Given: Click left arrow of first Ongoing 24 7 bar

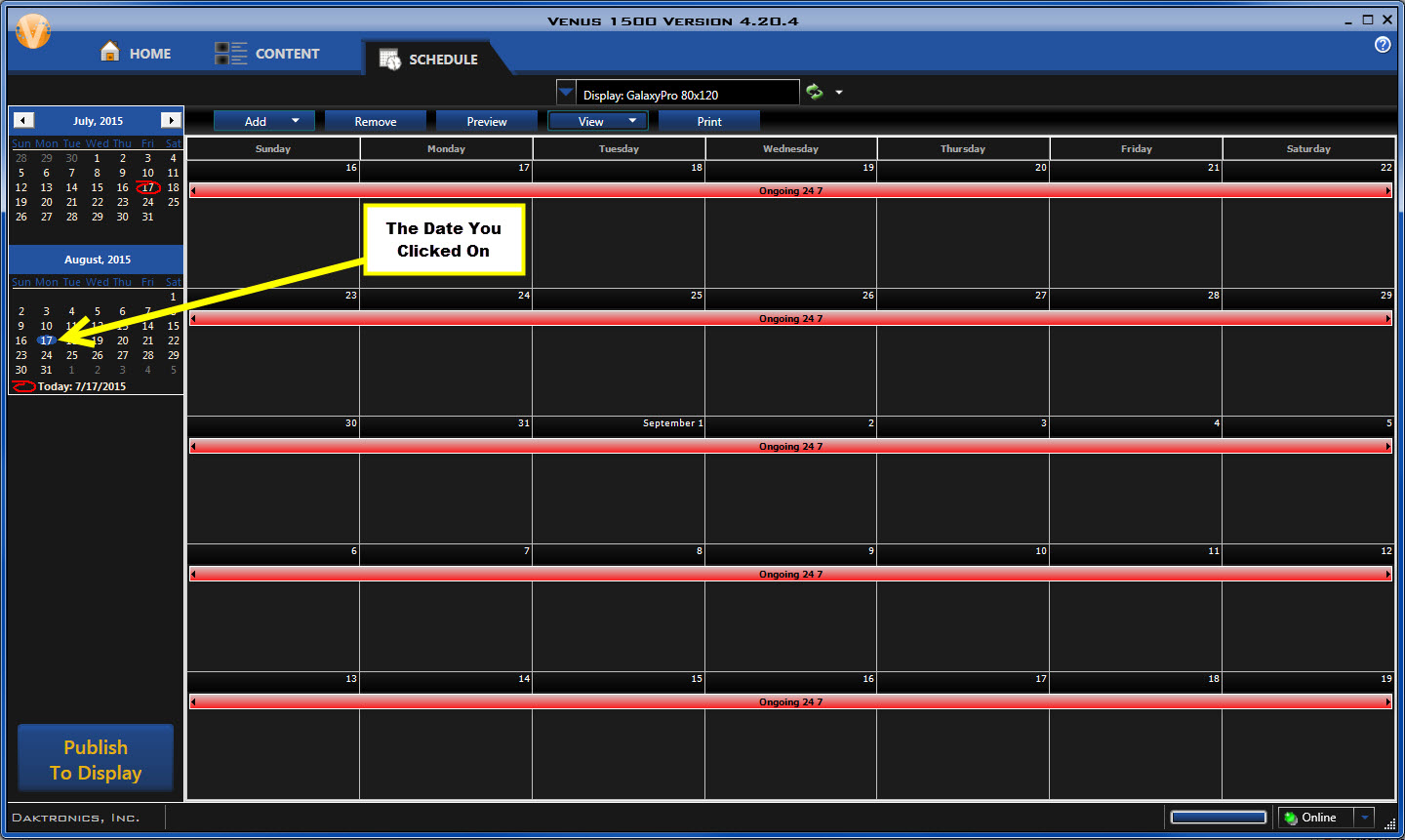Looking at the screenshot, I should (x=193, y=191).
